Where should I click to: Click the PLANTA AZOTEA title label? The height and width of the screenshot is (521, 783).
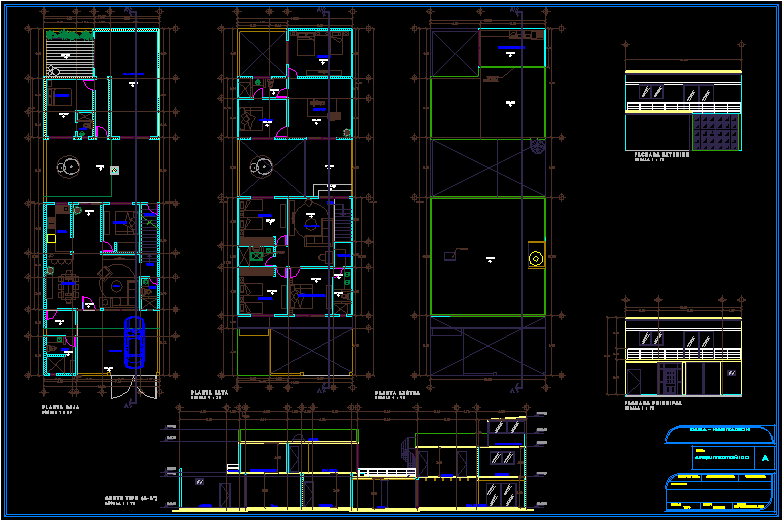pyautogui.click(x=396, y=393)
